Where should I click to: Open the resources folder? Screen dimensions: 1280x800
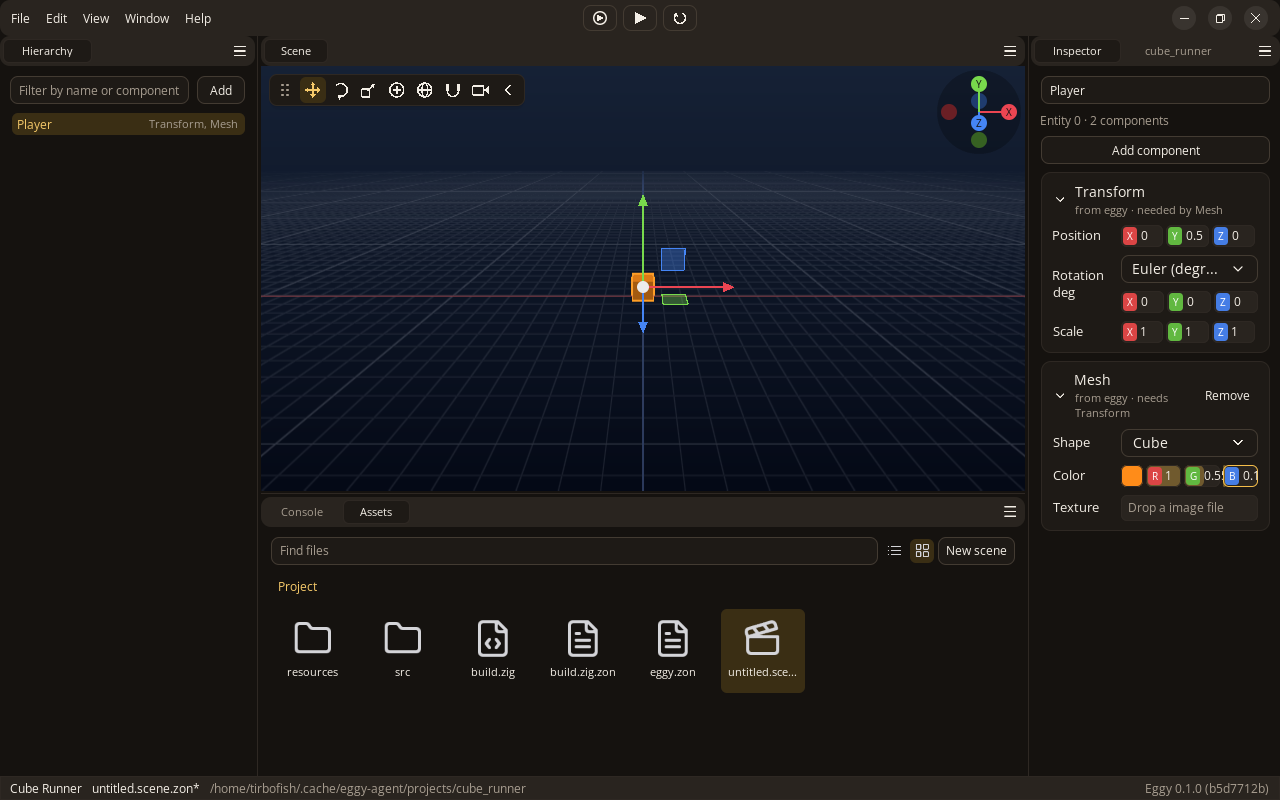coord(313,650)
